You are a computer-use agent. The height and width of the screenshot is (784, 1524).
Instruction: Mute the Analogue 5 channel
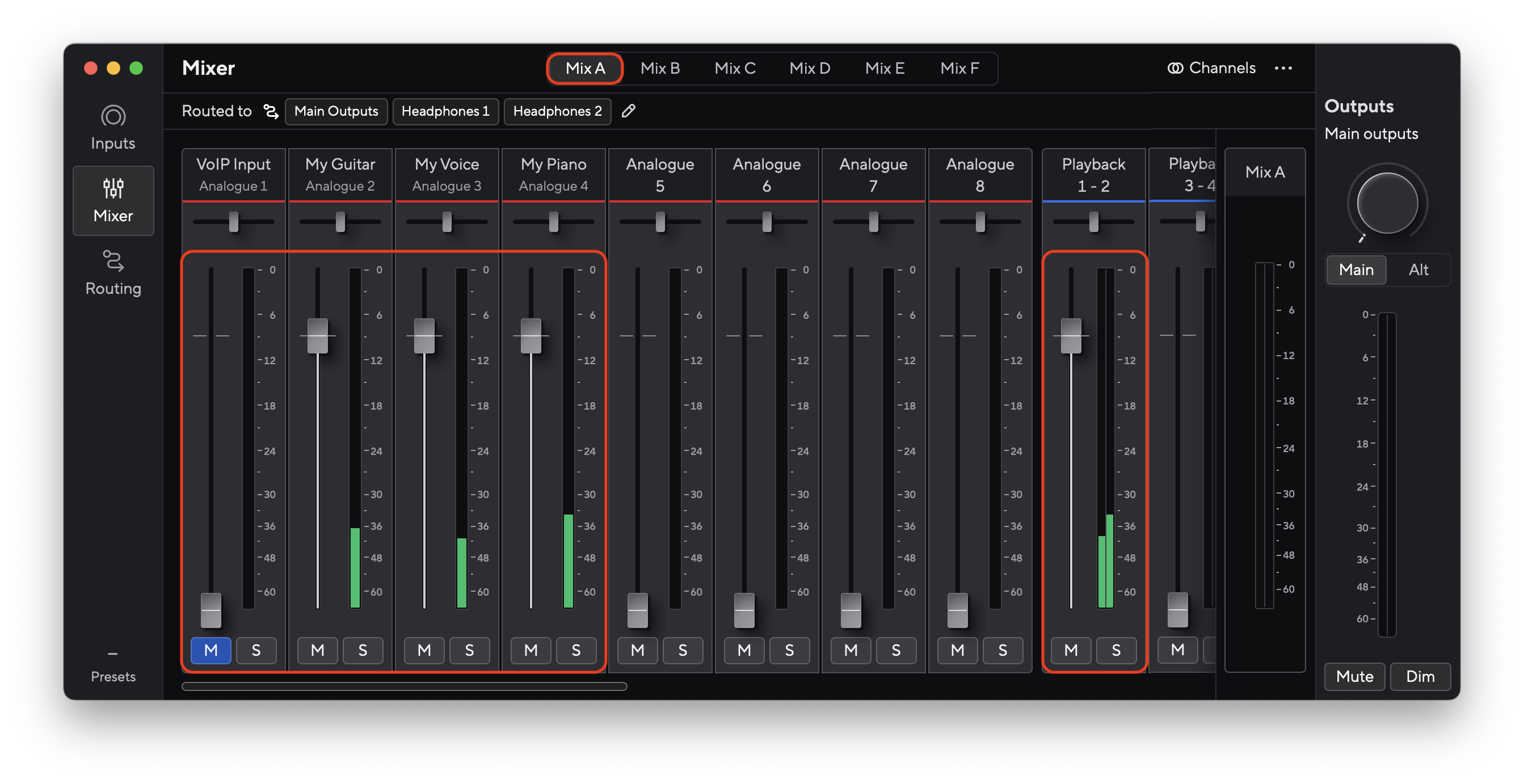coord(637,650)
